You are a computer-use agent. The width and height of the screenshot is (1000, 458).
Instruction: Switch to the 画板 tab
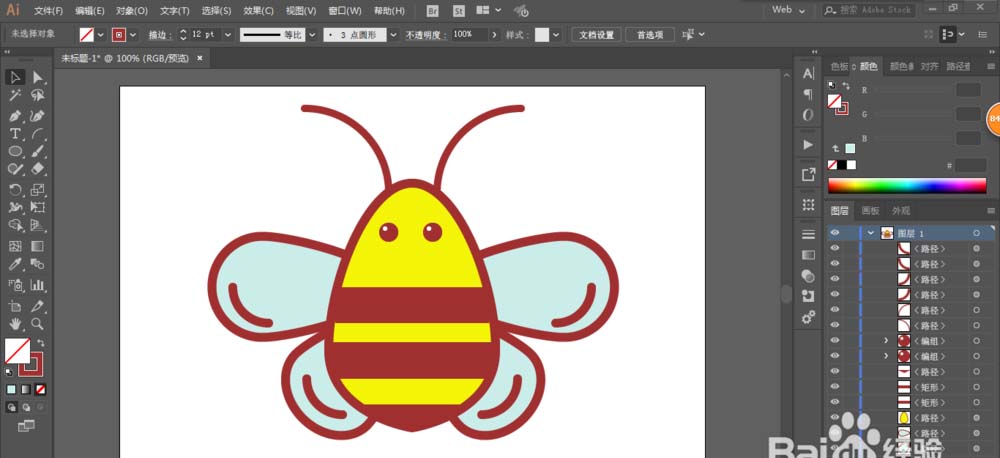pyautogui.click(x=871, y=211)
